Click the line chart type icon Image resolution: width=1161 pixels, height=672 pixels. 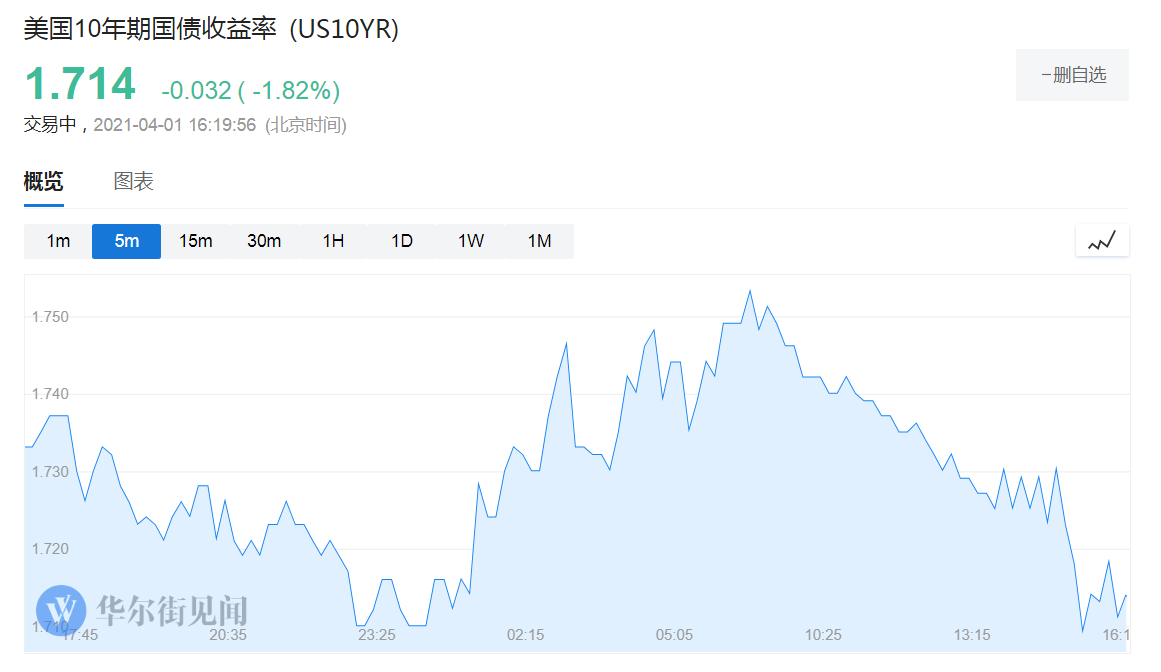(x=1102, y=241)
